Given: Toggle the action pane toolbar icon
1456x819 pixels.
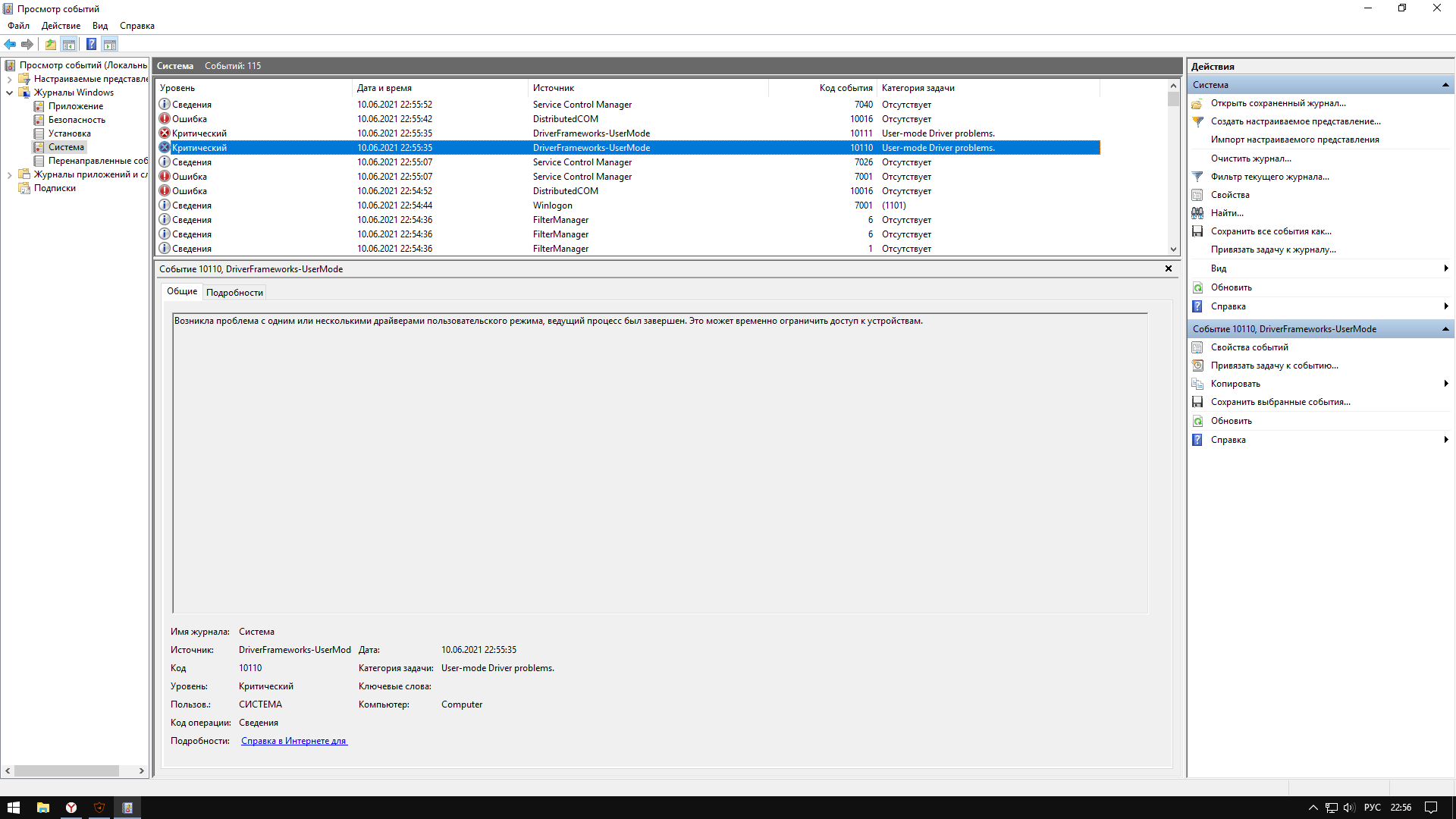Looking at the screenshot, I should point(110,44).
